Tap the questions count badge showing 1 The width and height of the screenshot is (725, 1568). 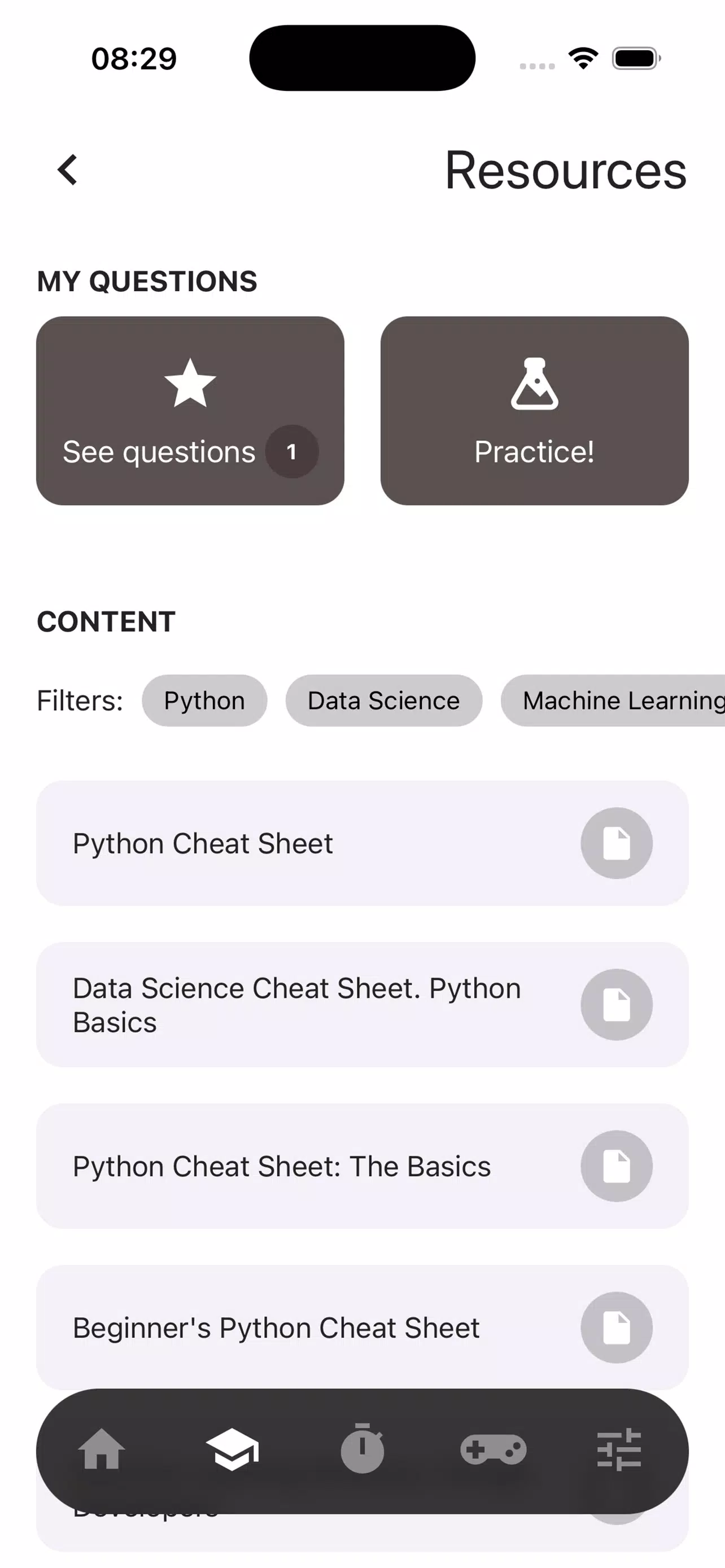click(291, 452)
